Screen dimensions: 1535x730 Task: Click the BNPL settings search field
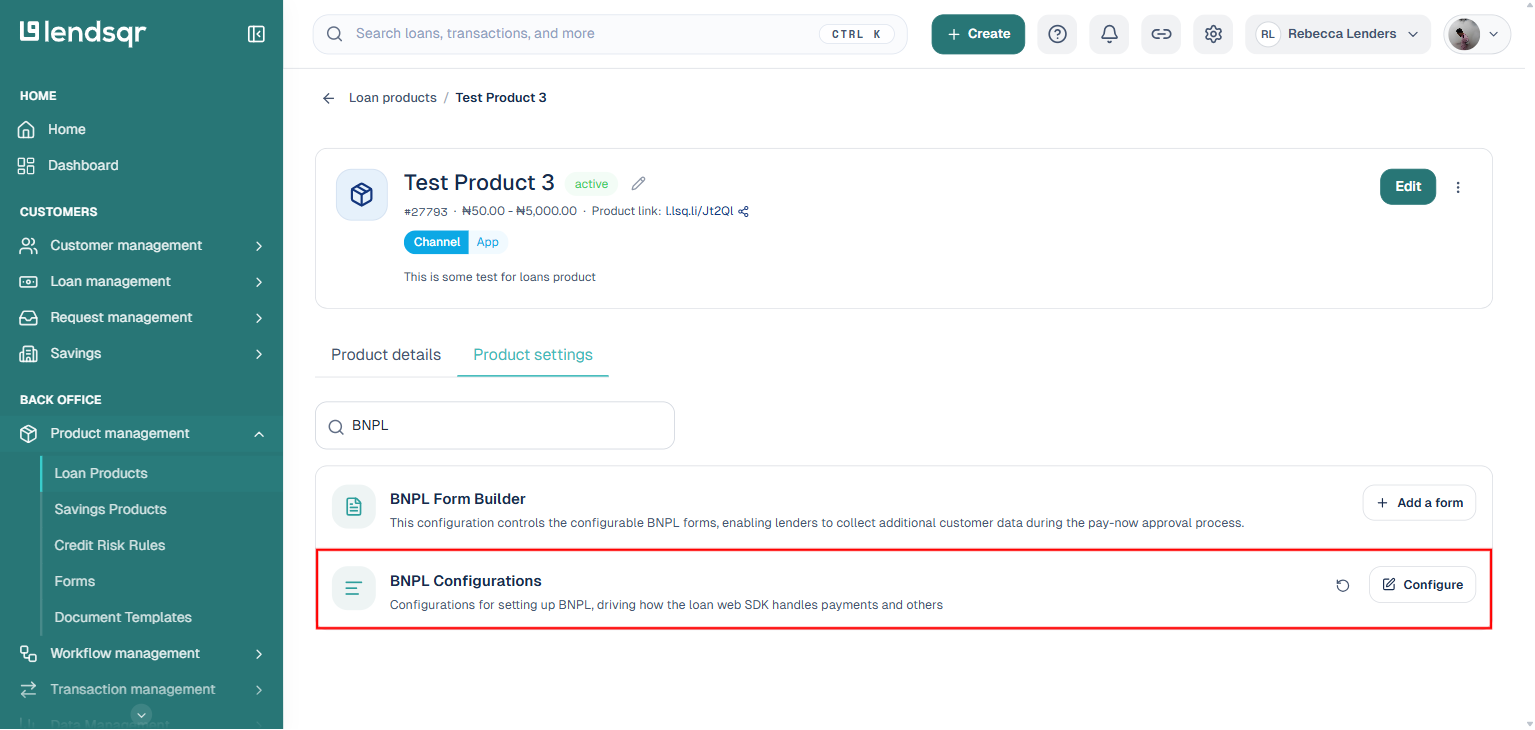point(495,426)
